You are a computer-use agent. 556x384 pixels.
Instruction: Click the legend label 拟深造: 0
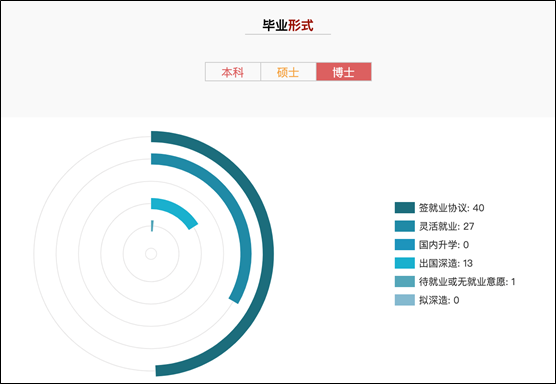[439, 300]
